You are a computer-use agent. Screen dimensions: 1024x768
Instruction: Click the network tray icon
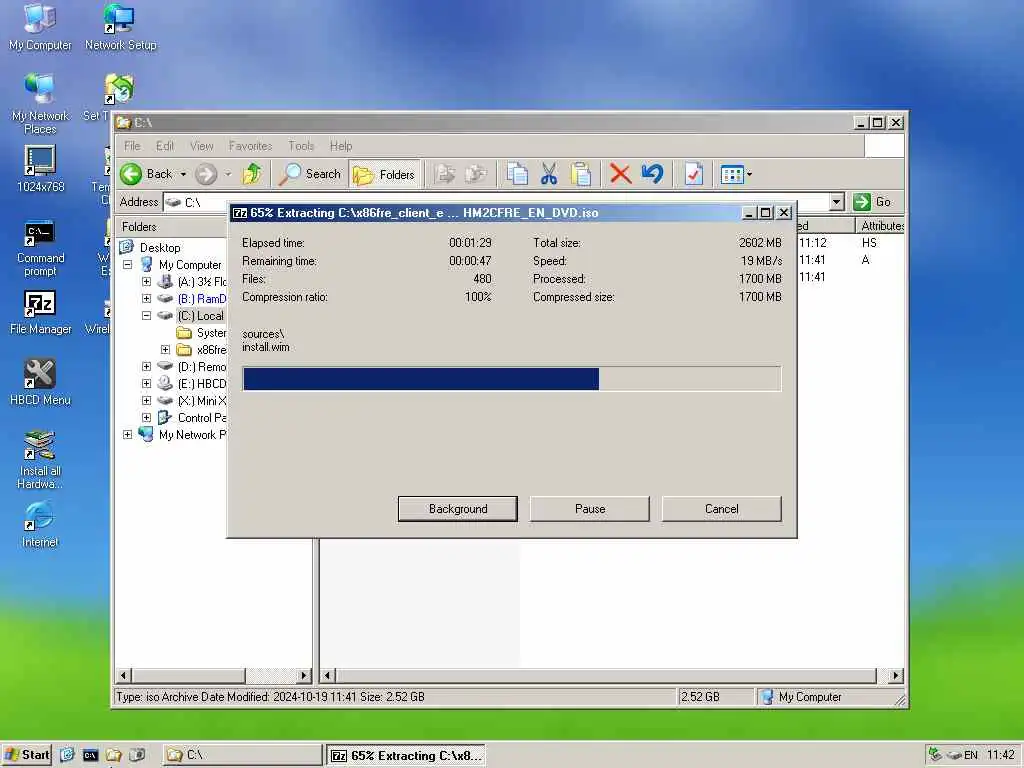click(935, 754)
